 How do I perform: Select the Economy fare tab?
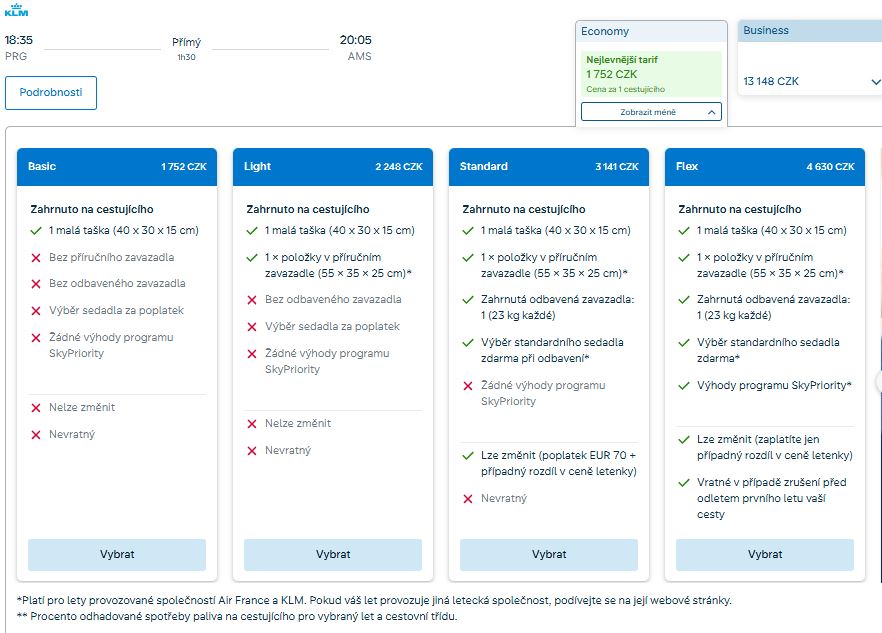point(651,31)
